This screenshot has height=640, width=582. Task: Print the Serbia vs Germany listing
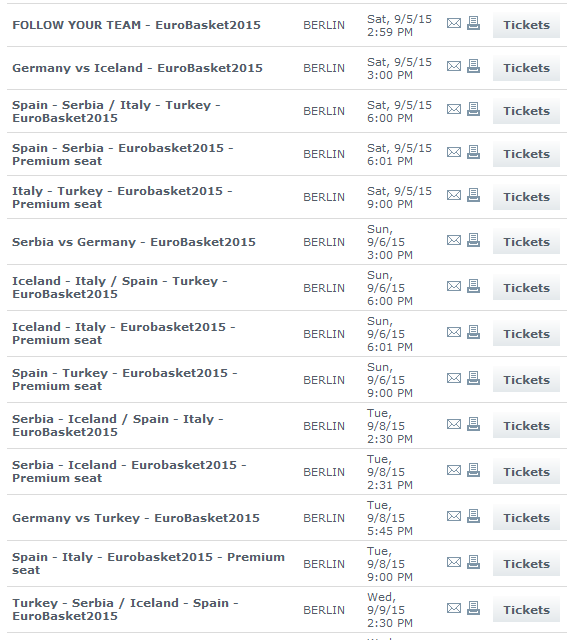pos(473,240)
